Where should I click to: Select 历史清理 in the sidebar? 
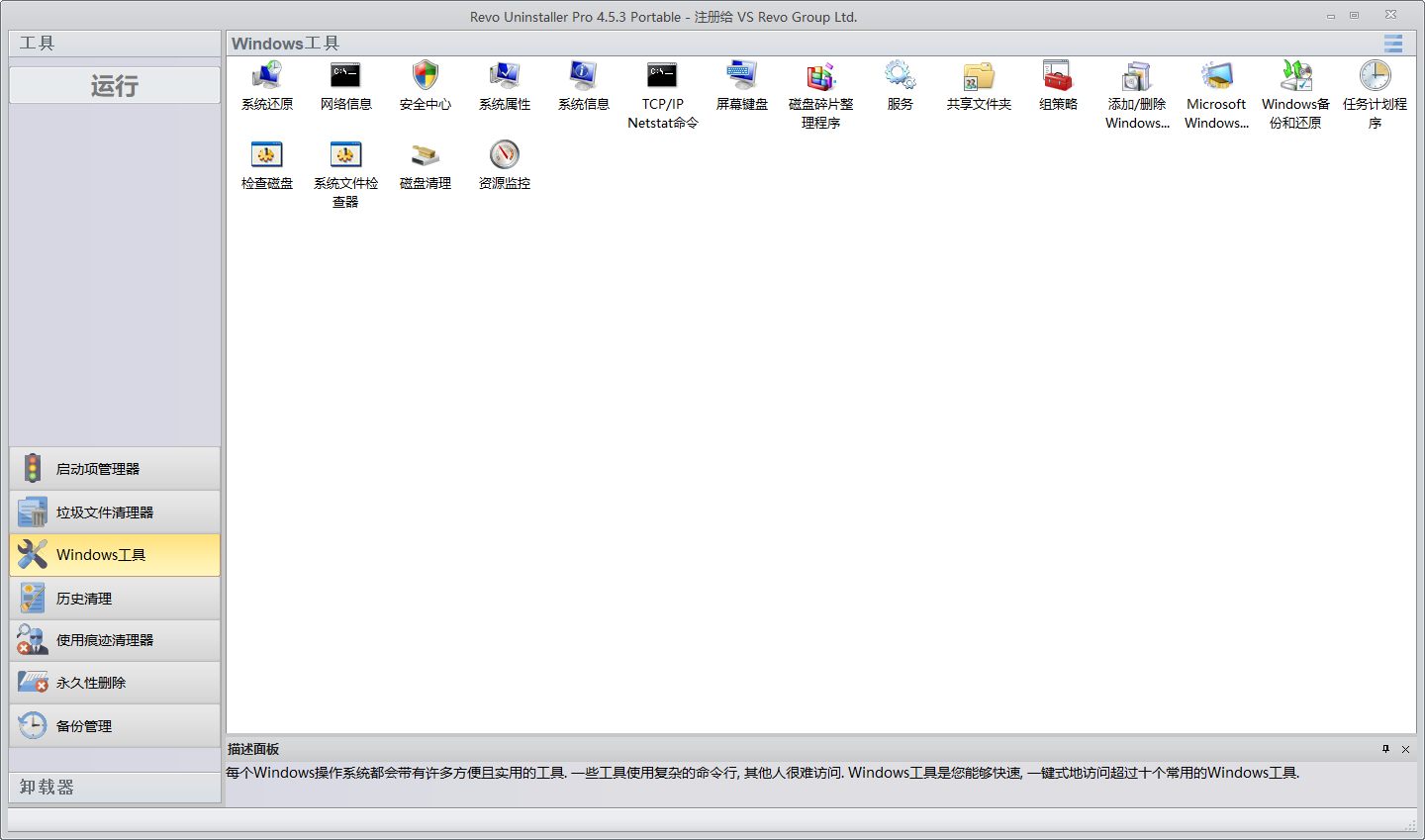(115, 599)
